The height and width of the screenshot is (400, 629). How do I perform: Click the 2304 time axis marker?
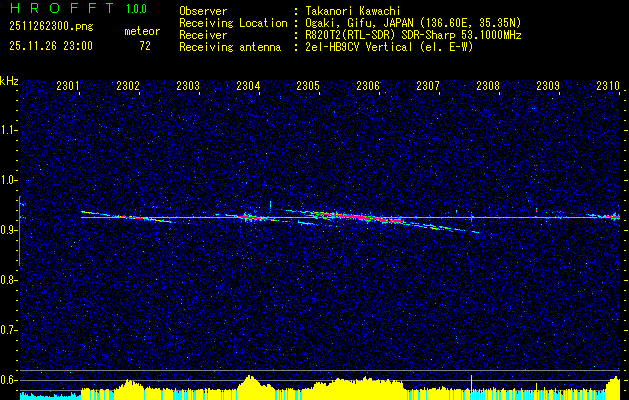coord(248,85)
